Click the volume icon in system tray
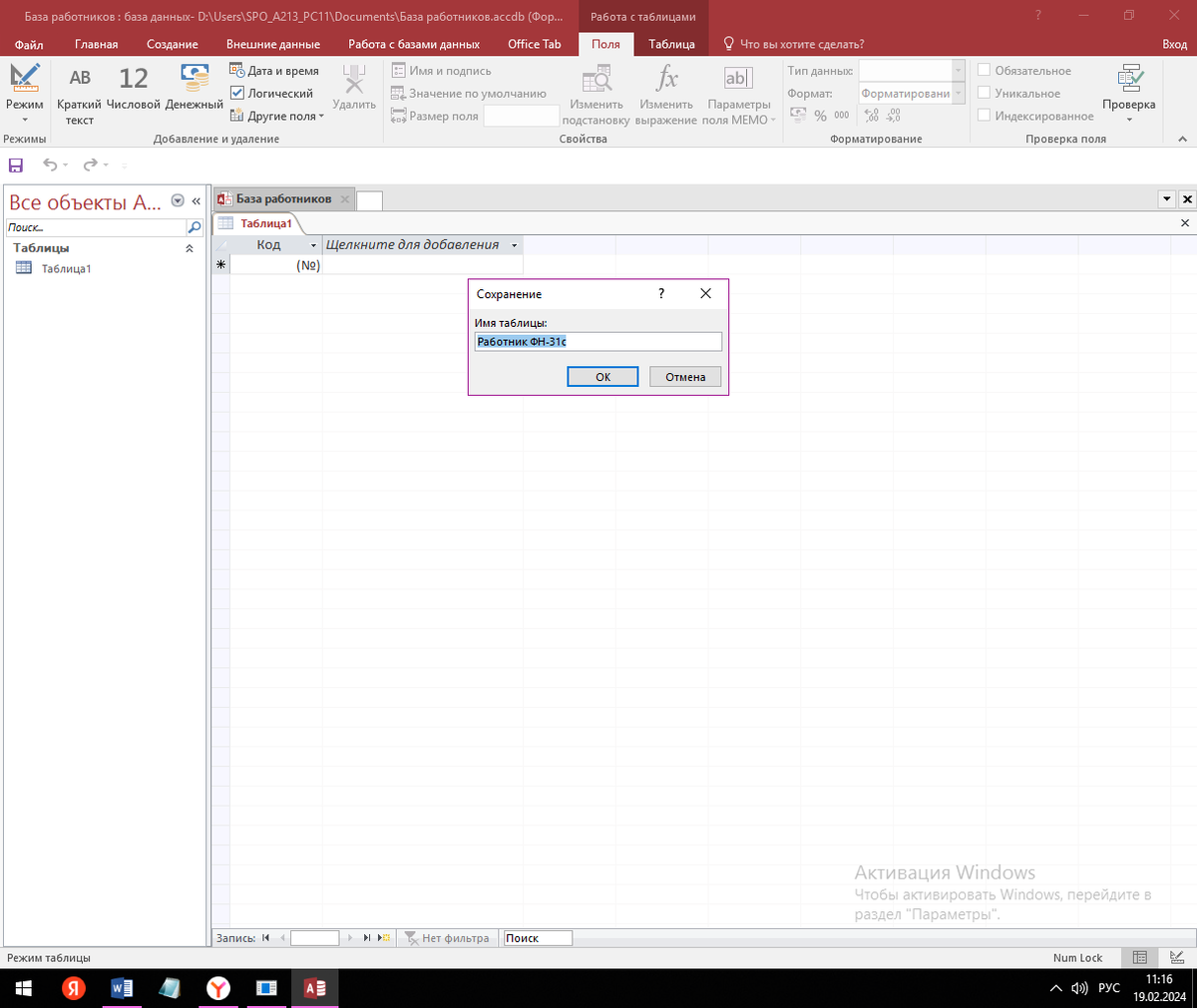The image size is (1197, 1008). pos(1079,988)
